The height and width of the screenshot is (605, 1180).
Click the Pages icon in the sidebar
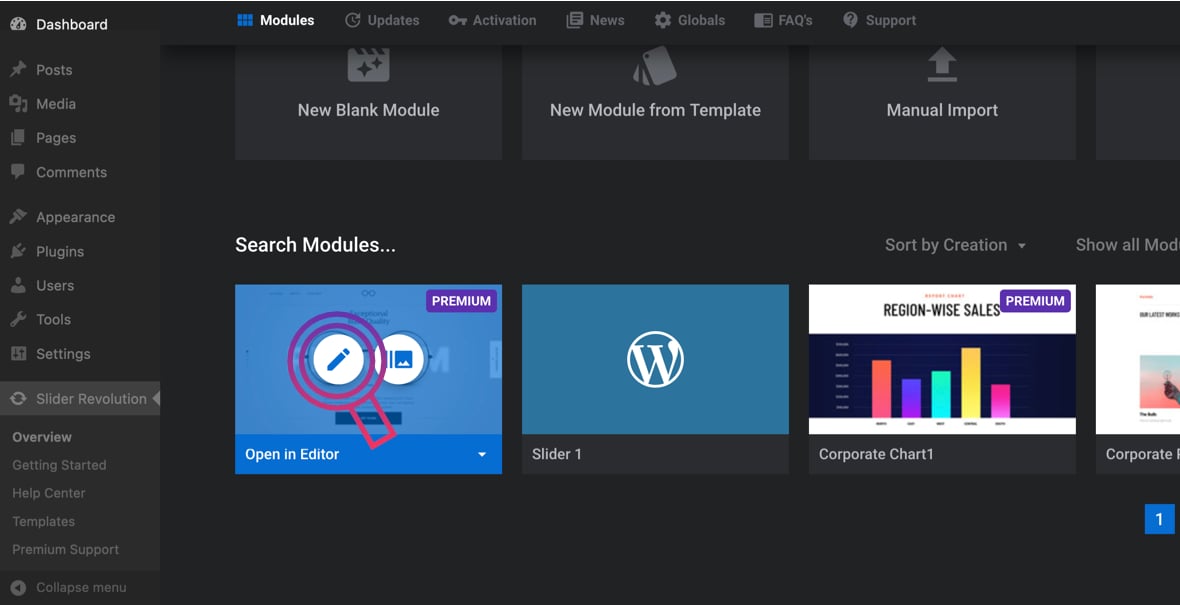(x=18, y=138)
